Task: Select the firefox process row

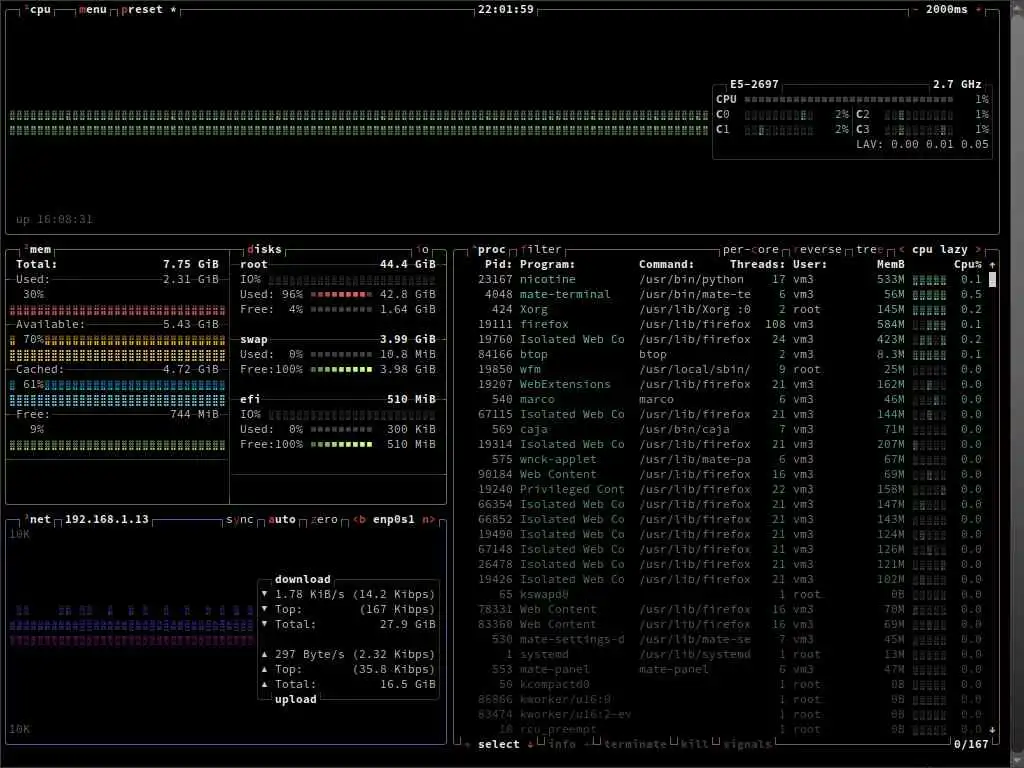Action: [x=729, y=325]
